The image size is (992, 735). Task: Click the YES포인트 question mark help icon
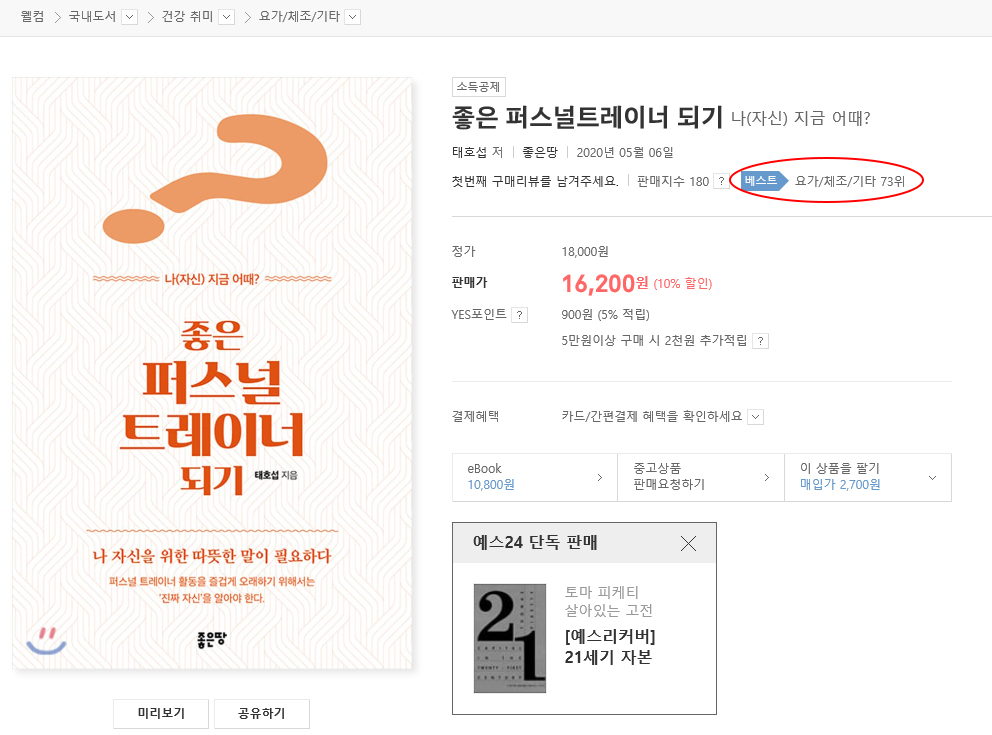[519, 315]
